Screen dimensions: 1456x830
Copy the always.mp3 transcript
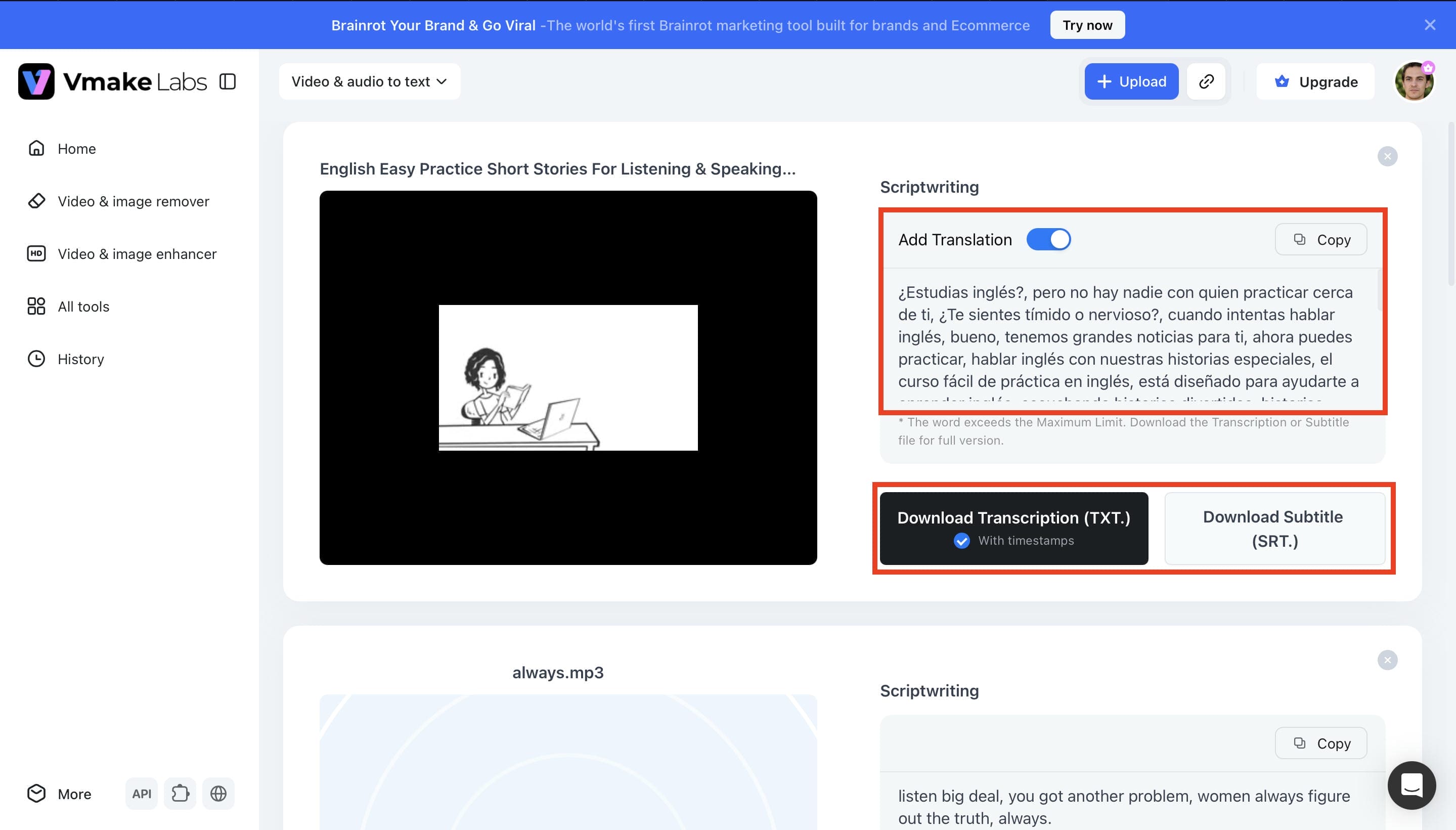point(1321,744)
